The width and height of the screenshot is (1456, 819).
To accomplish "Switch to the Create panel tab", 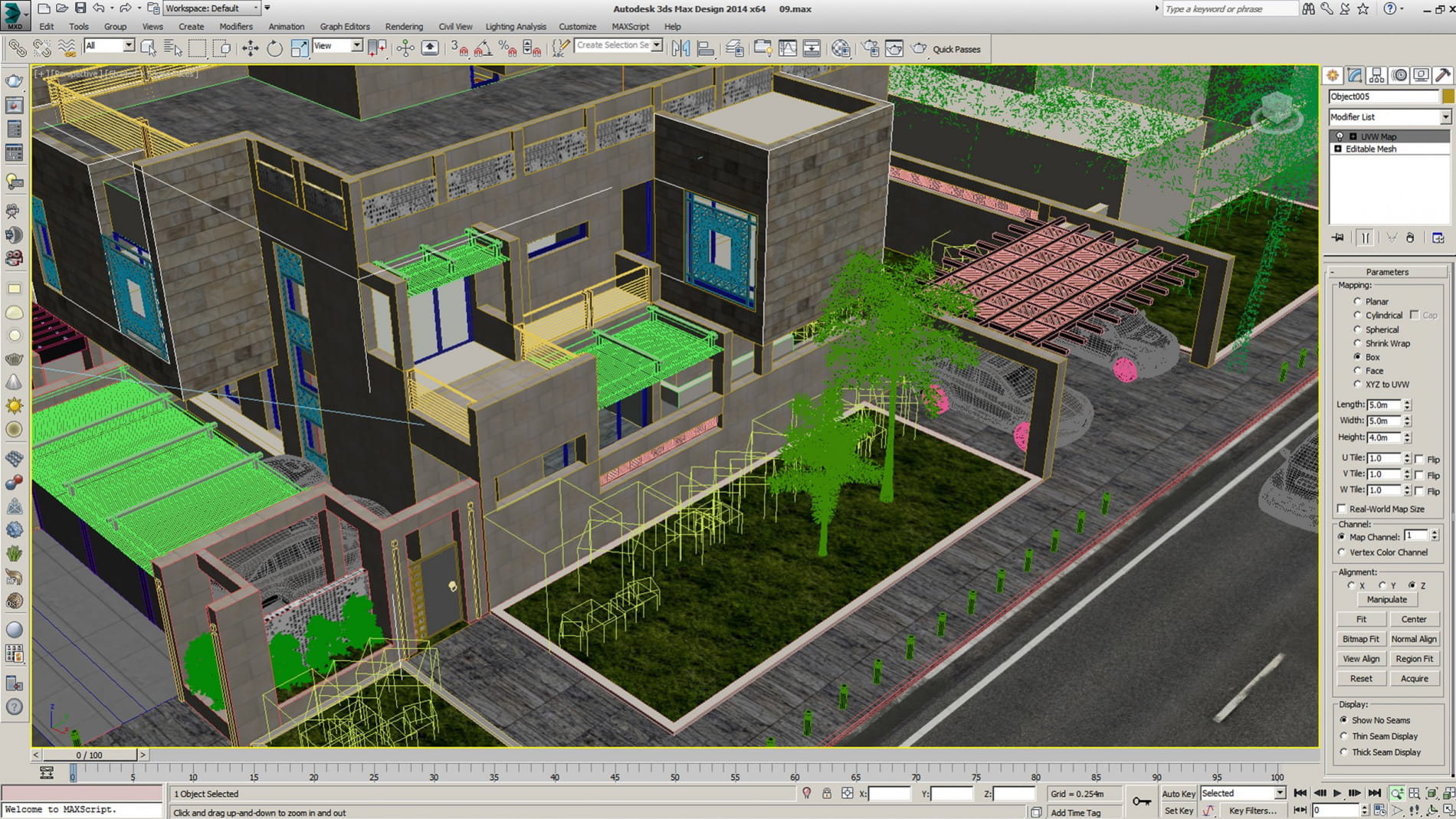I will 1333,75.
